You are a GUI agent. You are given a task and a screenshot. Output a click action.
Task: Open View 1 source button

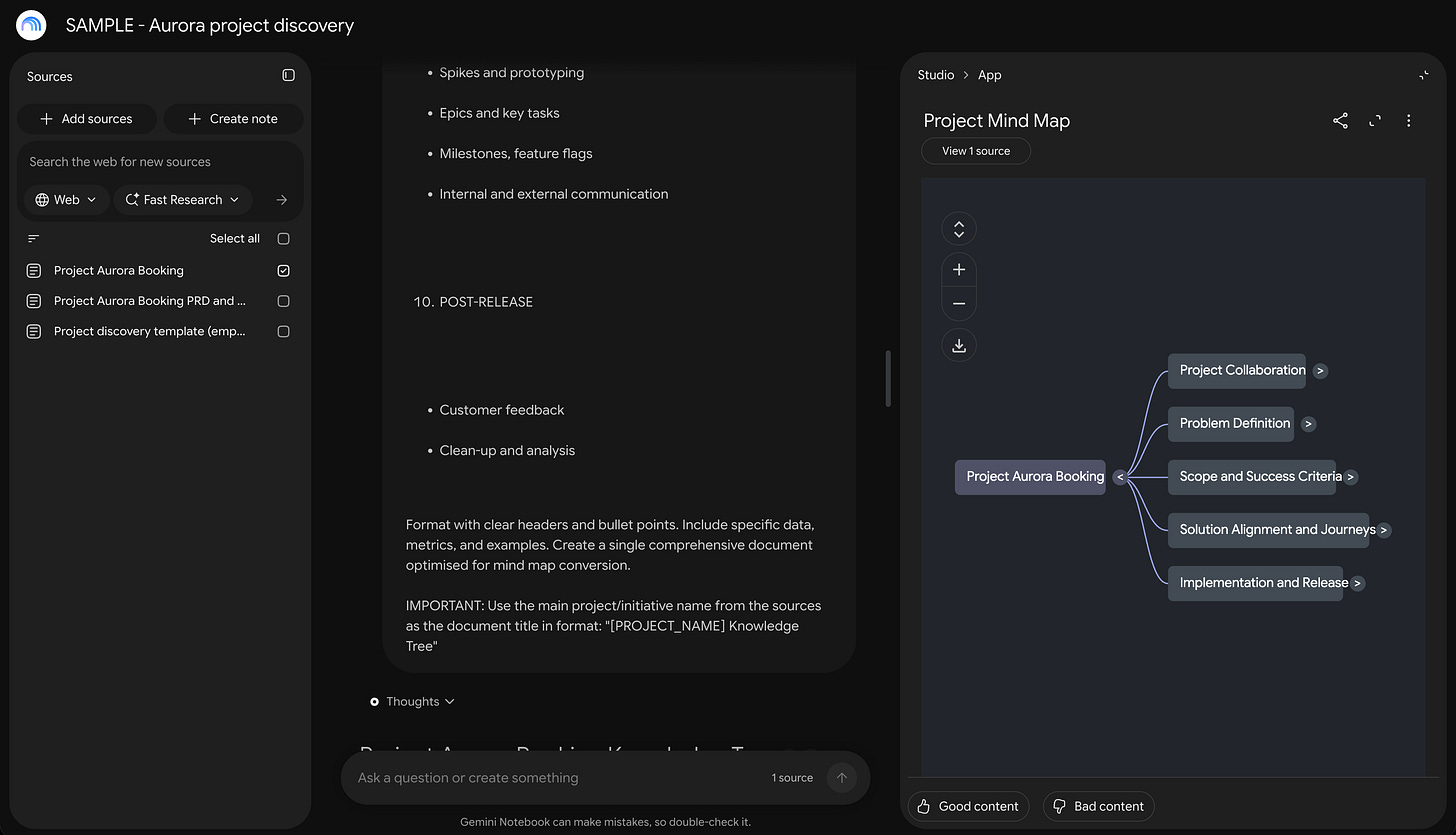(976, 151)
